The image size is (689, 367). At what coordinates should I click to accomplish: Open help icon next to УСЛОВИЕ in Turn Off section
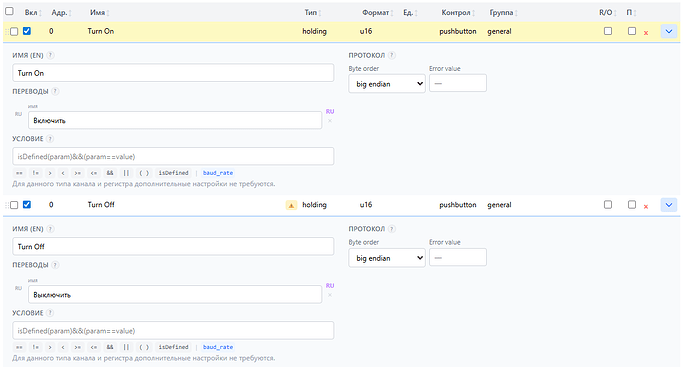click(x=50, y=313)
